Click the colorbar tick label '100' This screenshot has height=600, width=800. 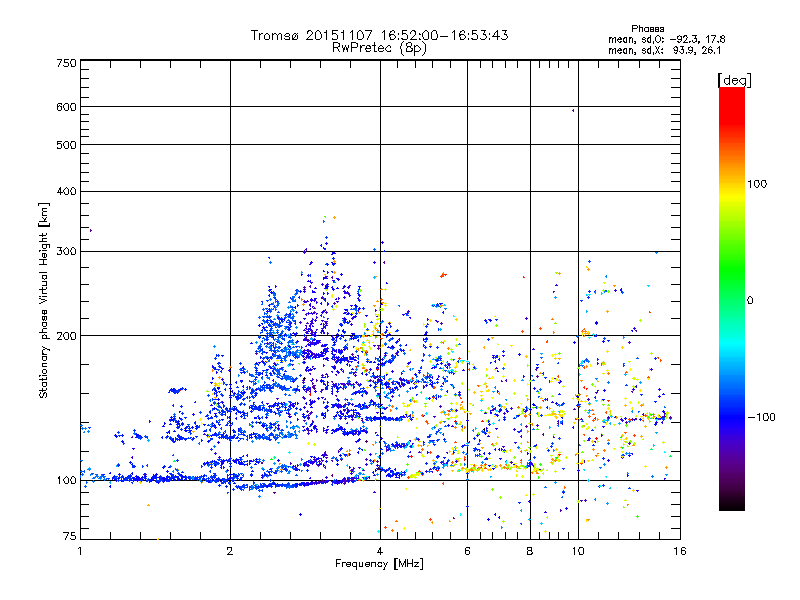click(x=757, y=184)
